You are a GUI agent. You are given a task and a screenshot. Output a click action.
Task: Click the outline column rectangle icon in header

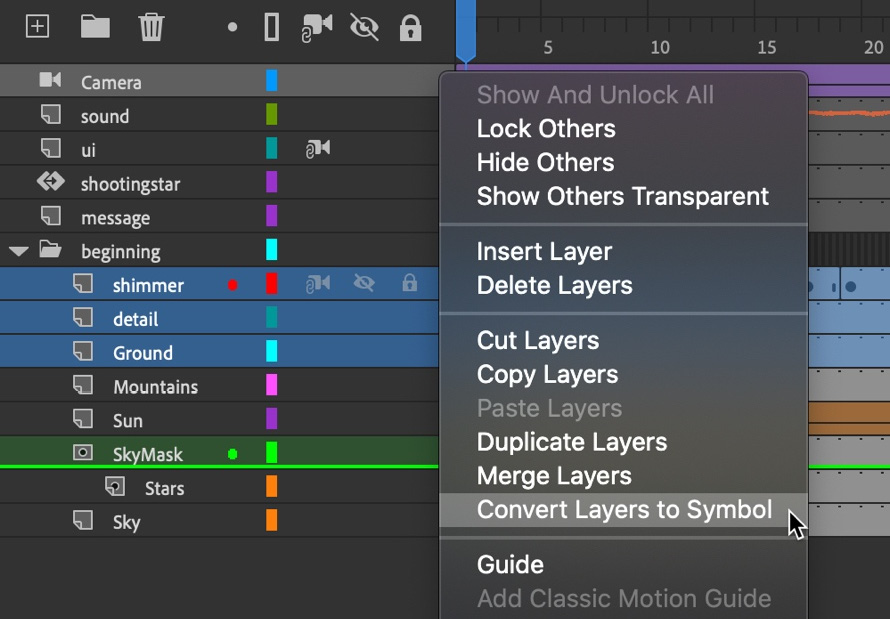tap(272, 27)
